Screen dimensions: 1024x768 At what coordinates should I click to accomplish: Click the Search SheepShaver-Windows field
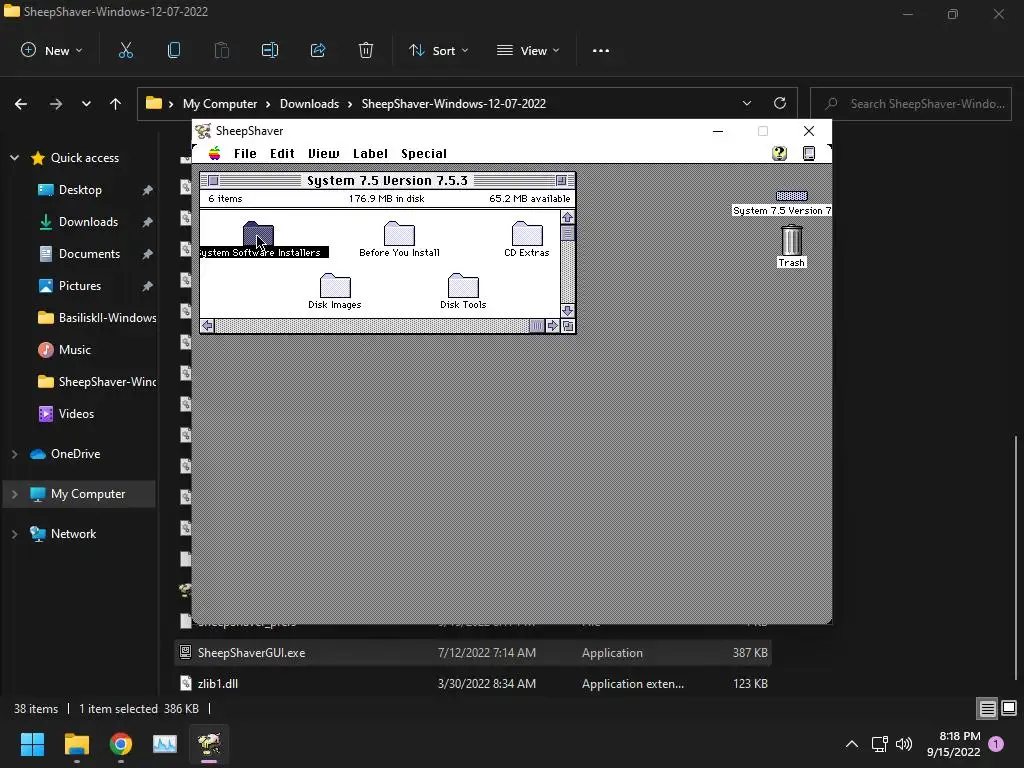tap(911, 104)
